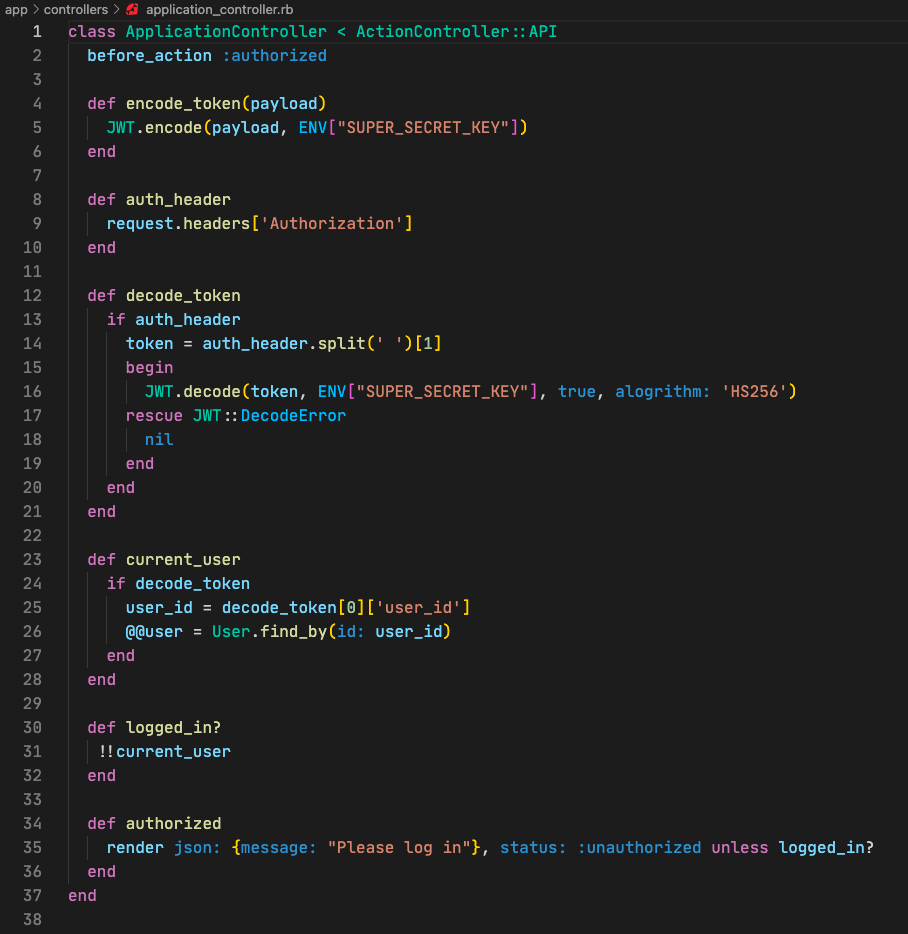This screenshot has width=908, height=934.
Task: Click ':unauthorized' status symbol
Action: point(639,848)
